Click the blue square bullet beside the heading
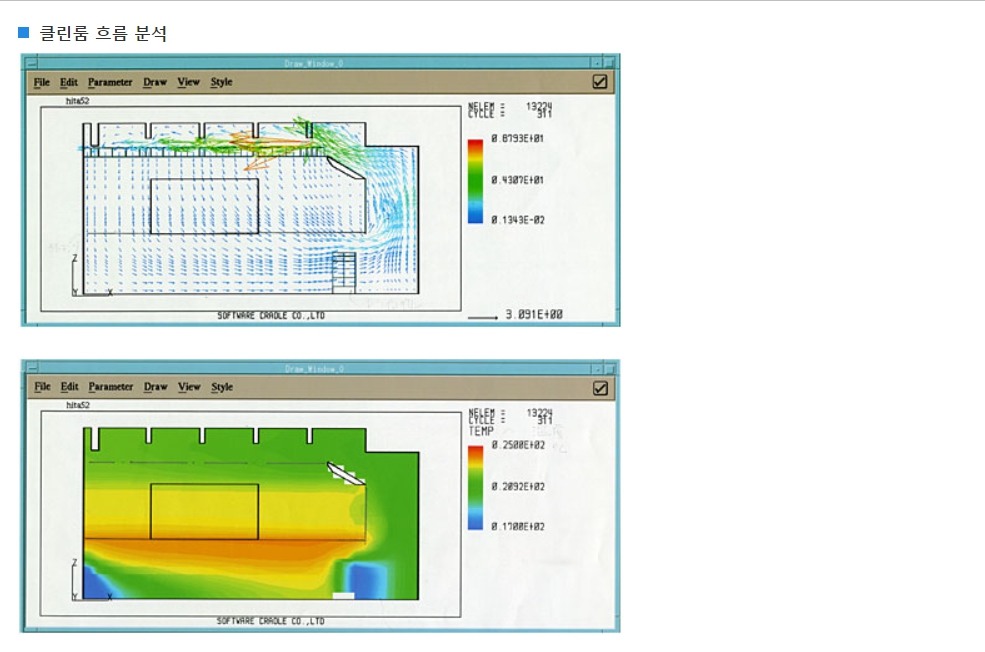Viewport: 985px width, 652px height. coord(25,33)
